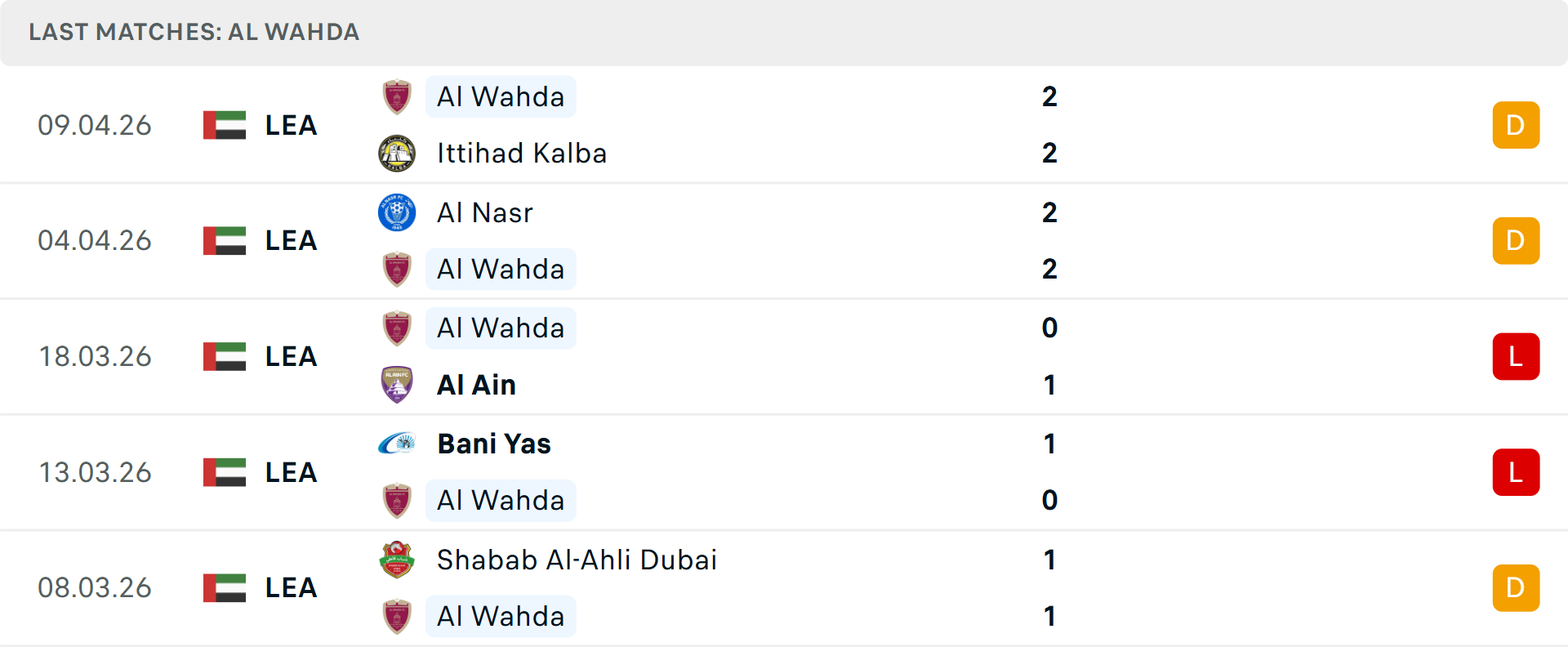Open the Al Wahda team page link
This screenshot has height=647, width=1568.
501,96
